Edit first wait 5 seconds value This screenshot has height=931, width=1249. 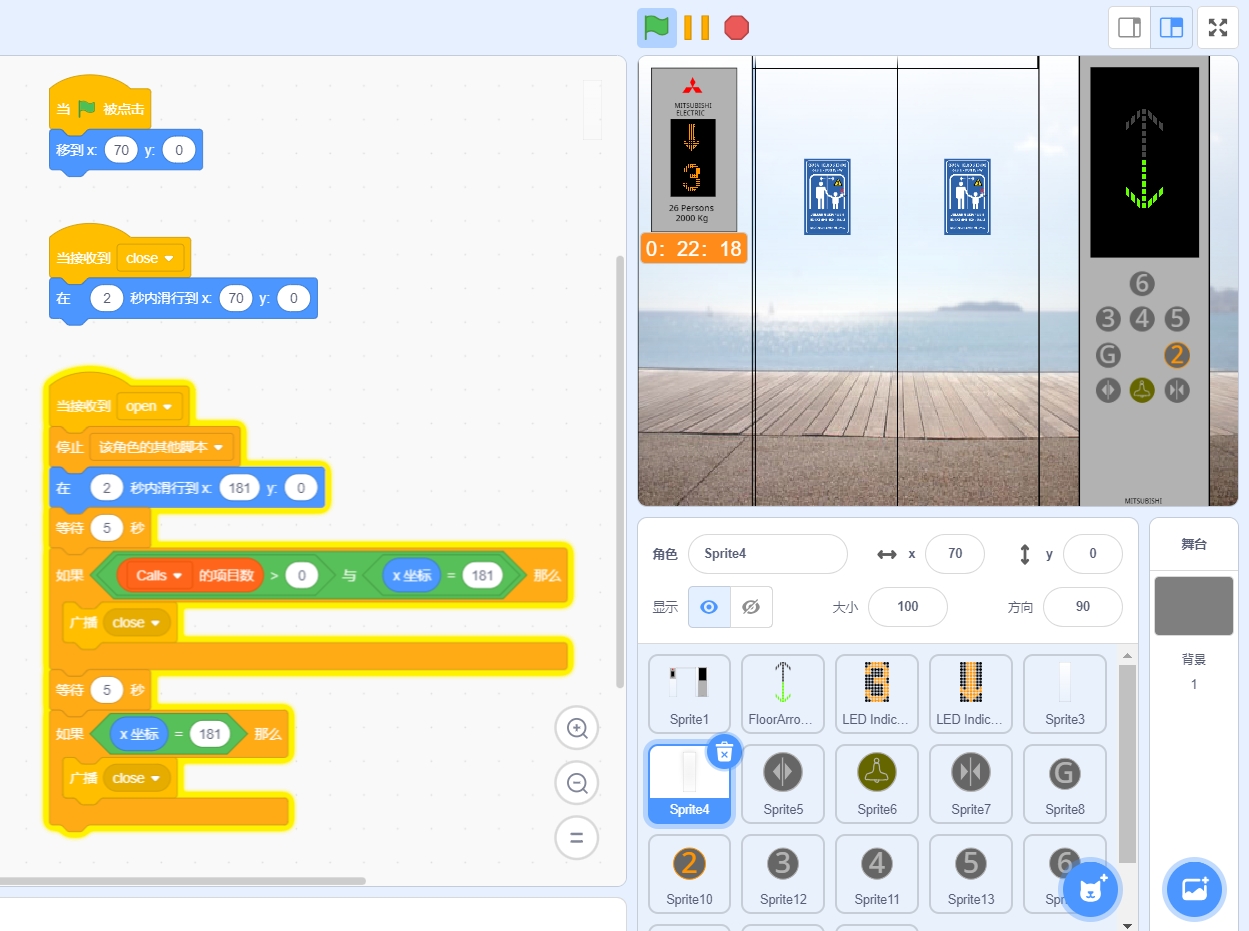point(106,527)
